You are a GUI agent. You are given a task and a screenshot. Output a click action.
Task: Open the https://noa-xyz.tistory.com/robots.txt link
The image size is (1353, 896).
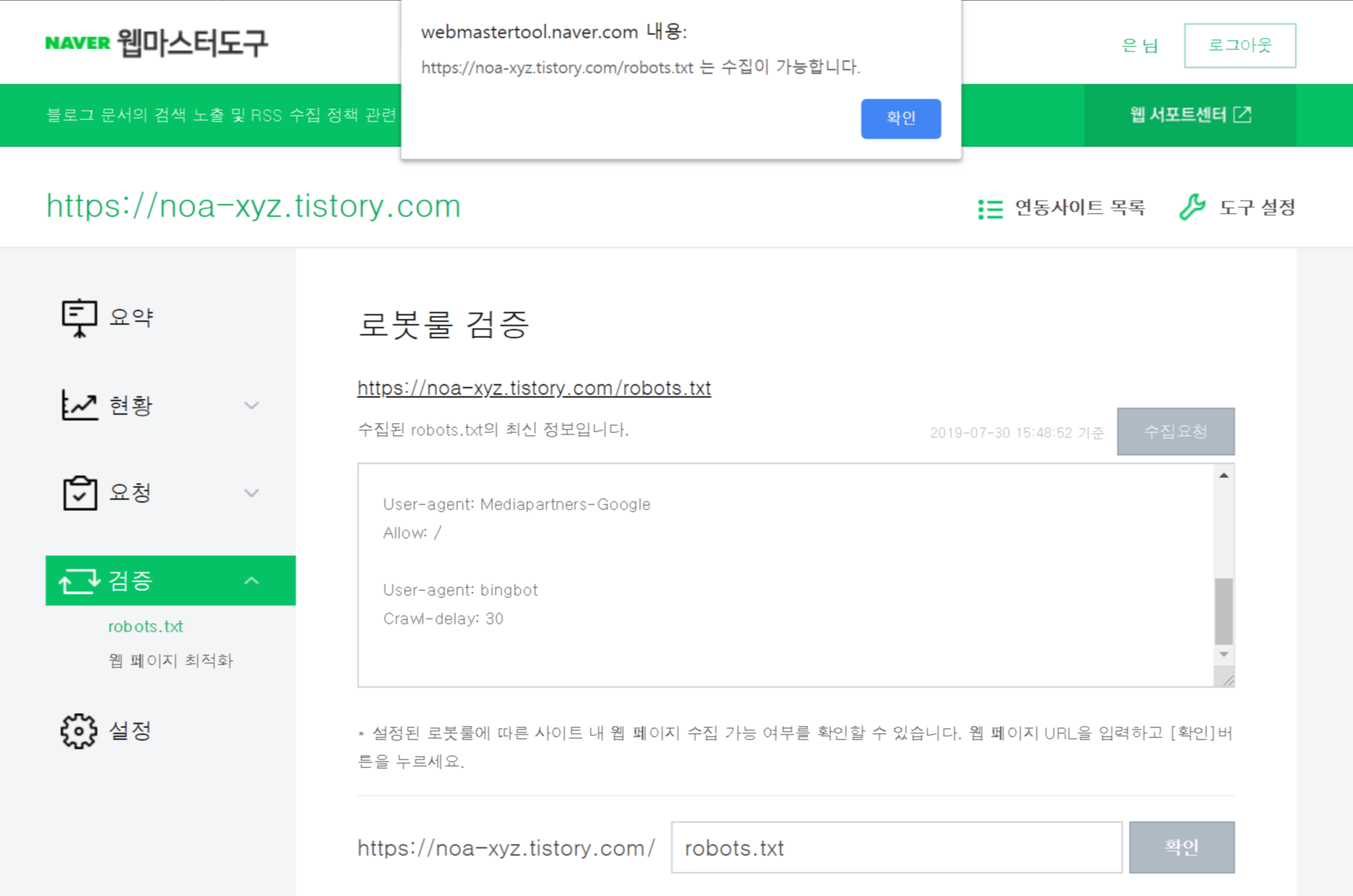534,388
